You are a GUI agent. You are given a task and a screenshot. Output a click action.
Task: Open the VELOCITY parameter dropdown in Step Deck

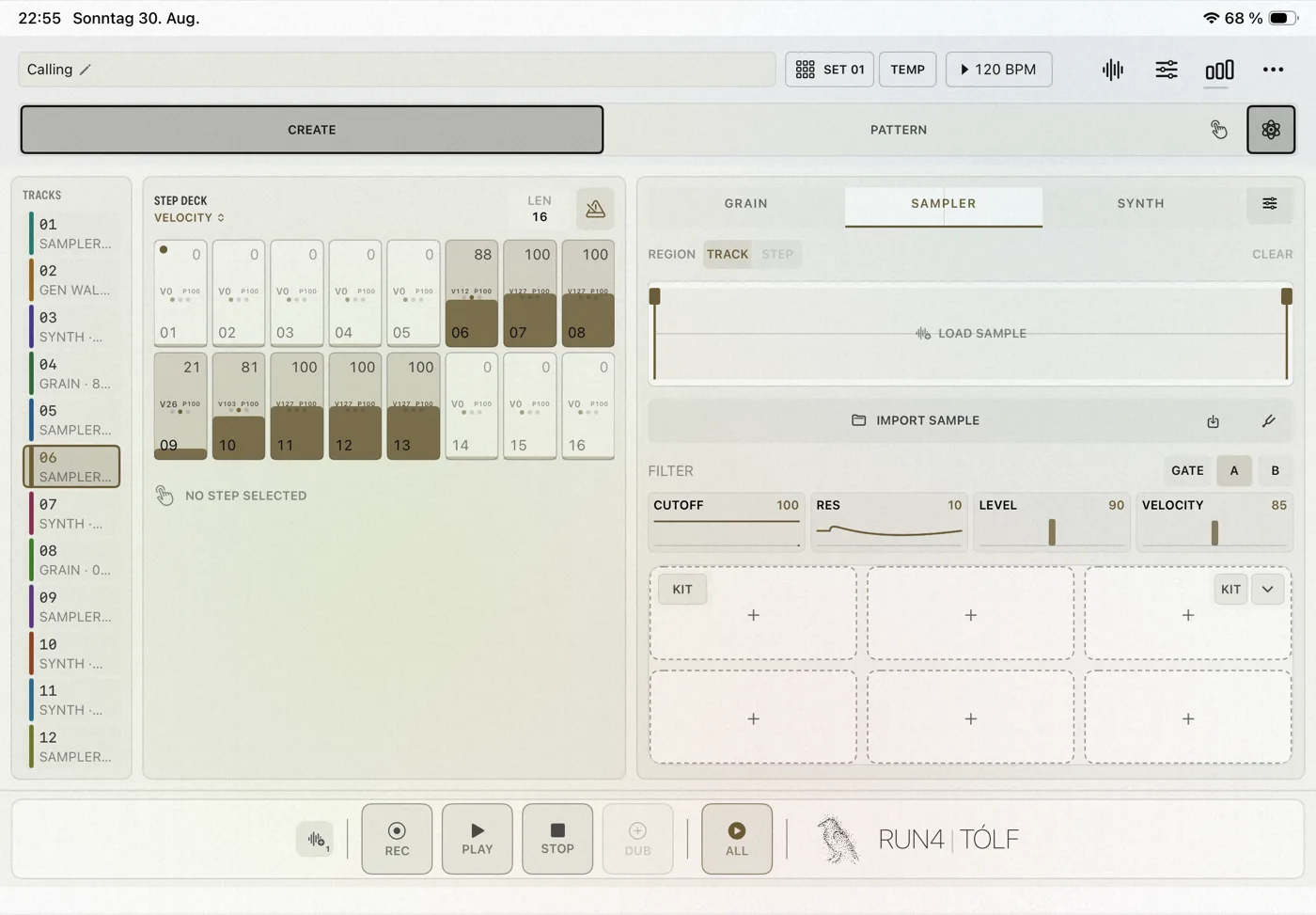tap(189, 218)
